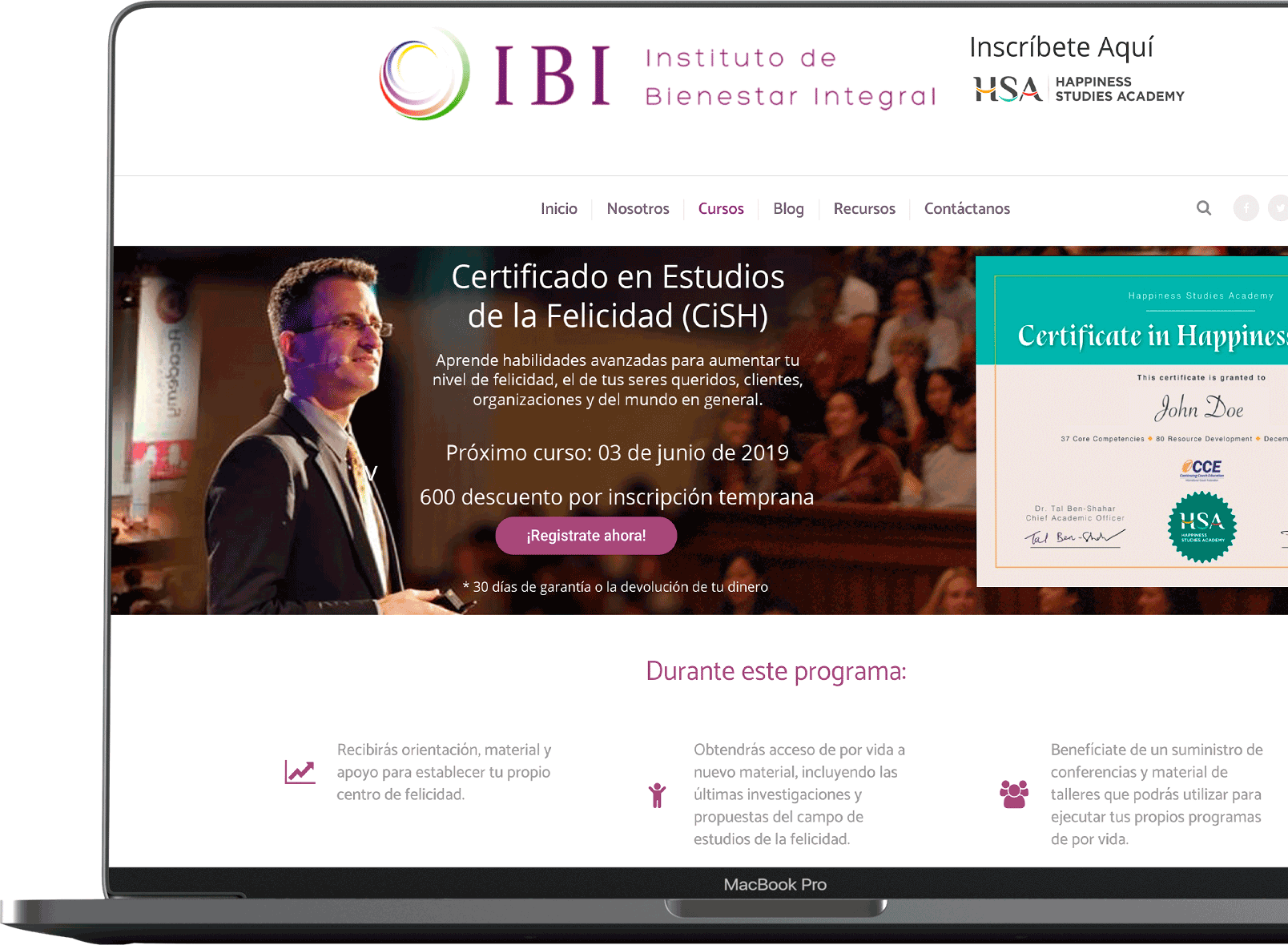The height and width of the screenshot is (945, 1288).
Task: Click the 'Durante este programa:' heading
Action: (776, 671)
